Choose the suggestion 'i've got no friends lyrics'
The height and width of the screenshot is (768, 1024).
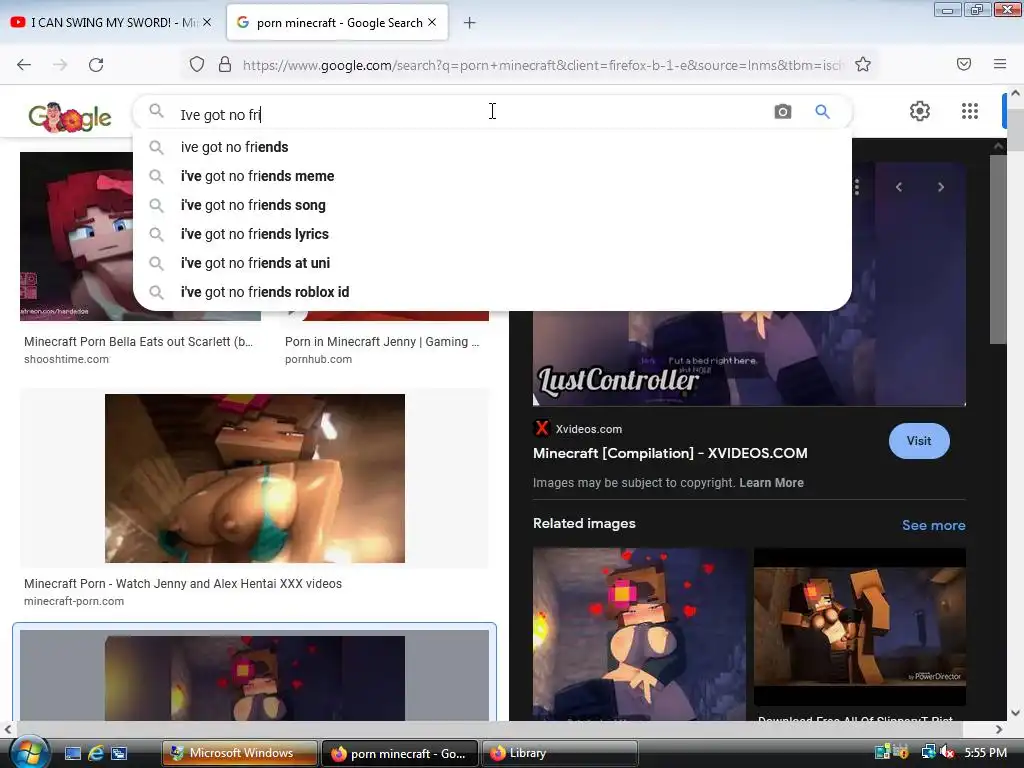coord(492,234)
